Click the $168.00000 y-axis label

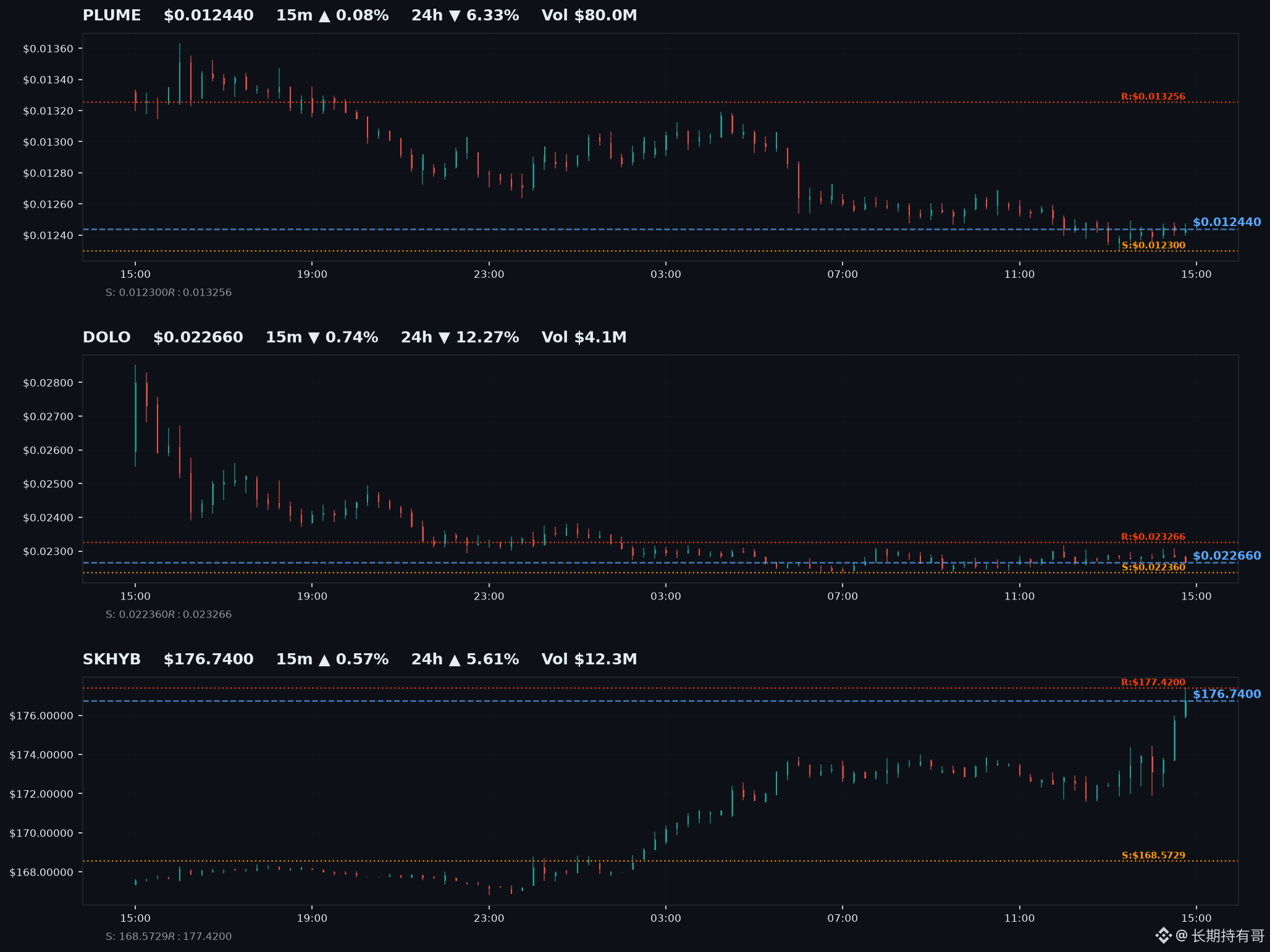[x=41, y=872]
